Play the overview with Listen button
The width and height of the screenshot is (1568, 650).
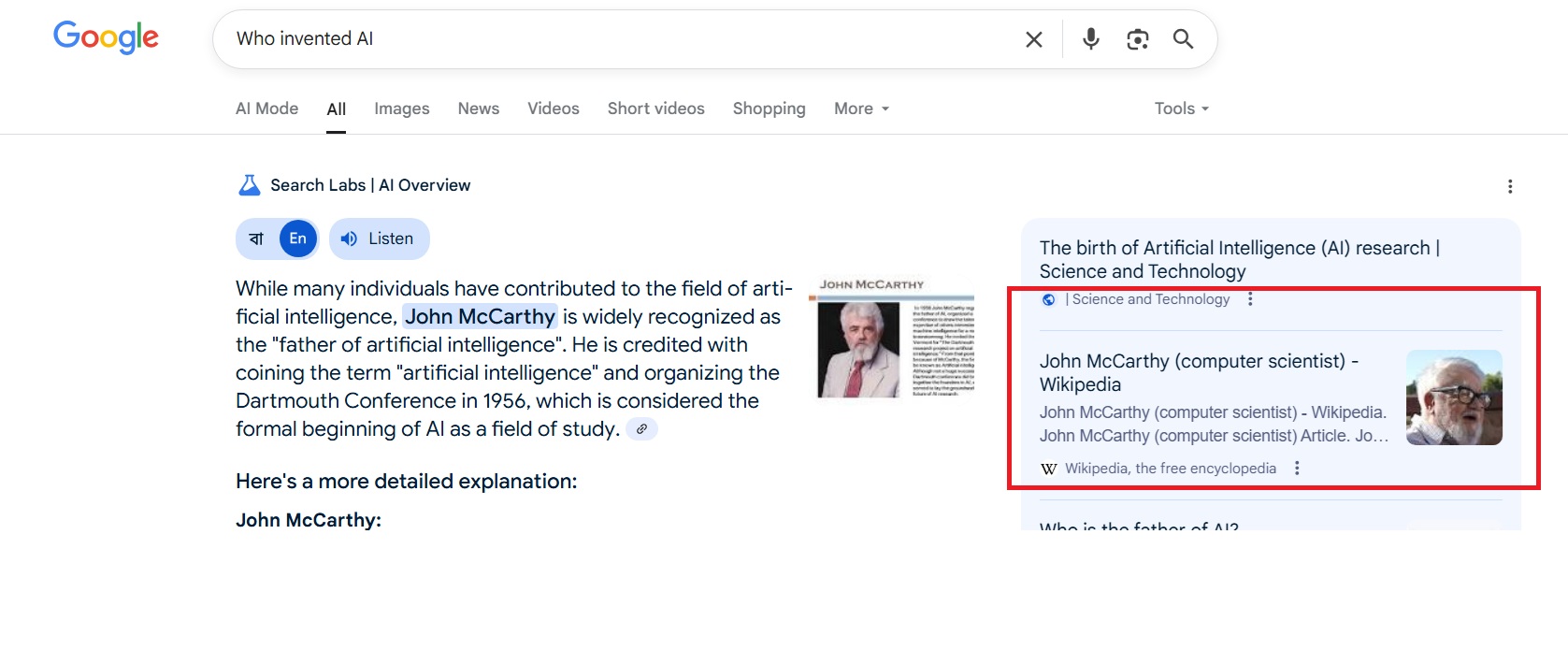click(x=379, y=238)
